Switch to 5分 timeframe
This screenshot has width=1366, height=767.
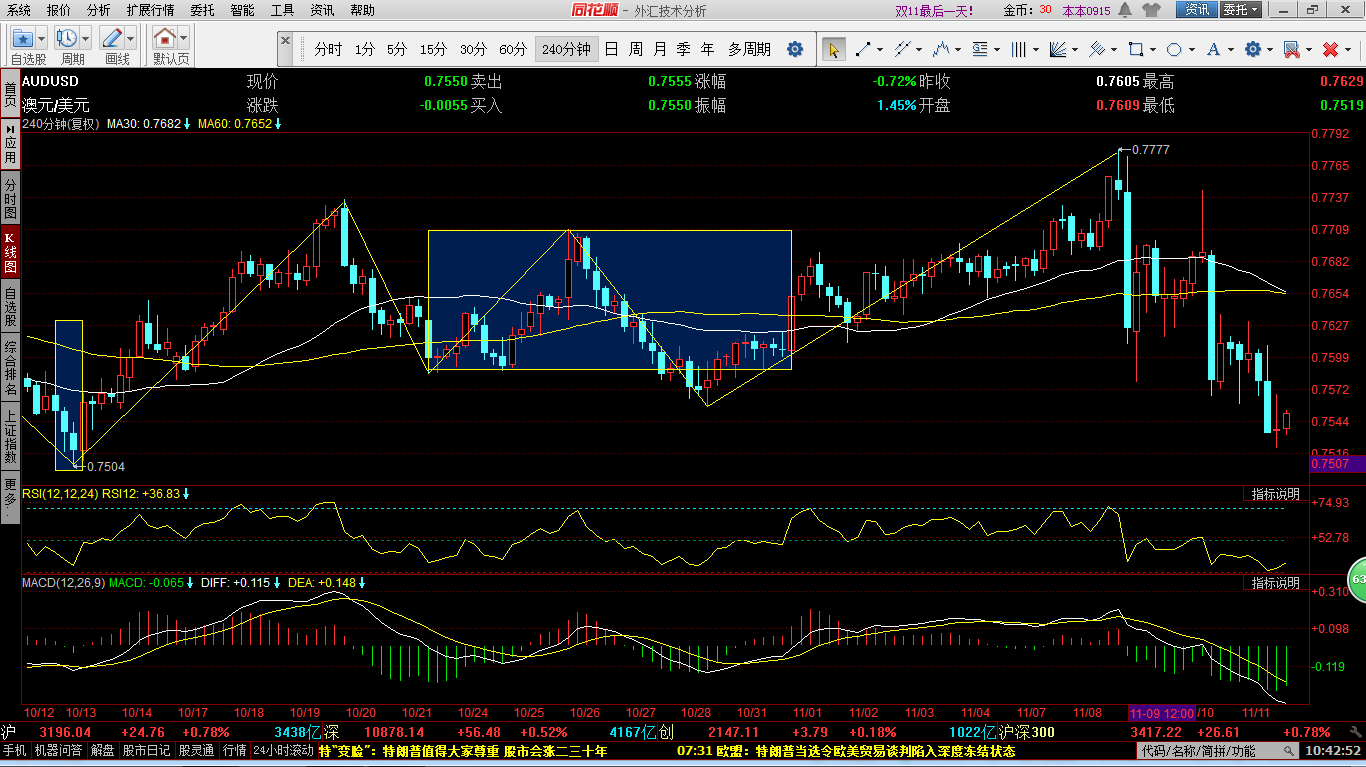tap(397, 49)
